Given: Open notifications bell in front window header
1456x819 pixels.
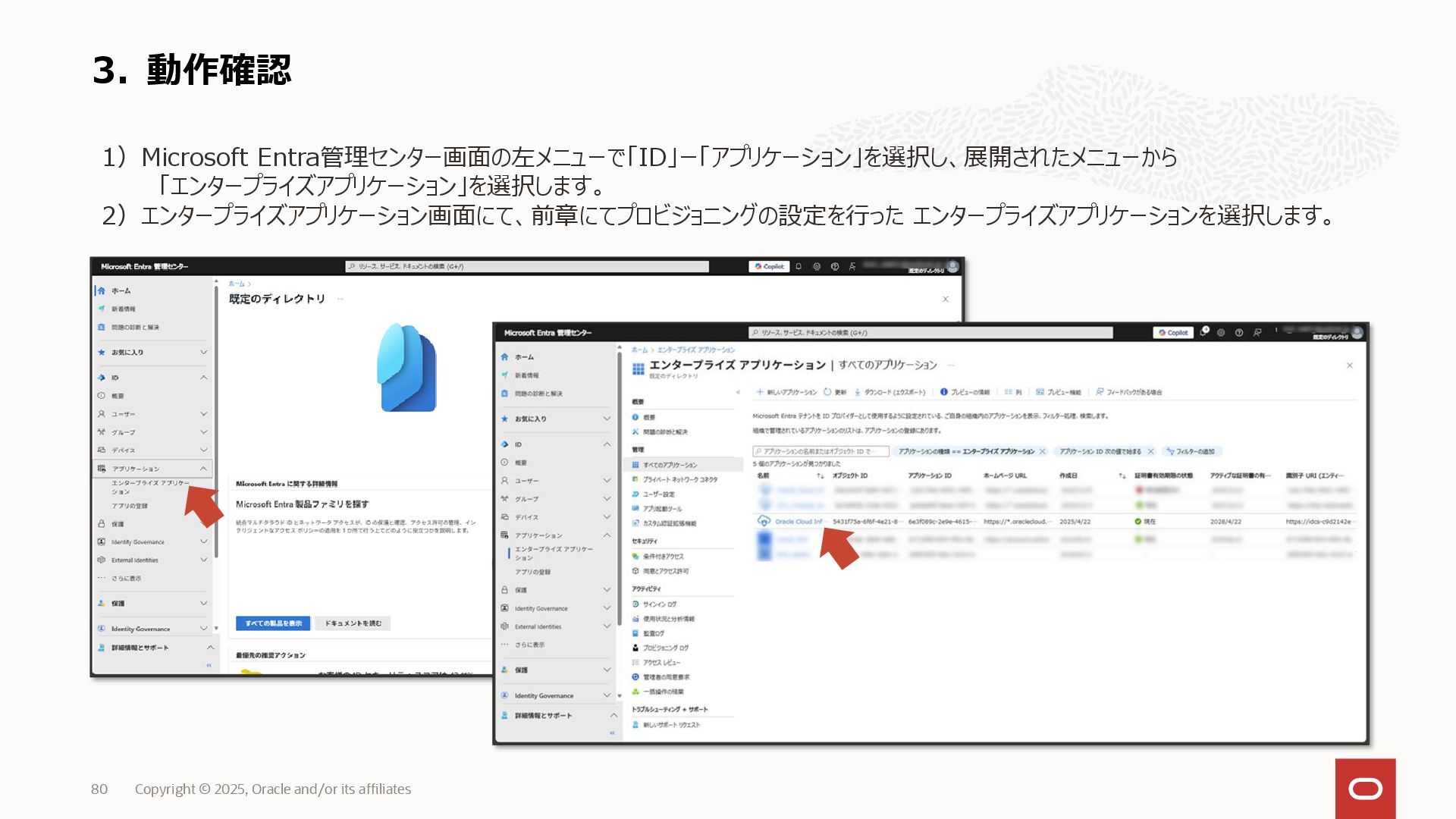Looking at the screenshot, I should (x=1203, y=332).
